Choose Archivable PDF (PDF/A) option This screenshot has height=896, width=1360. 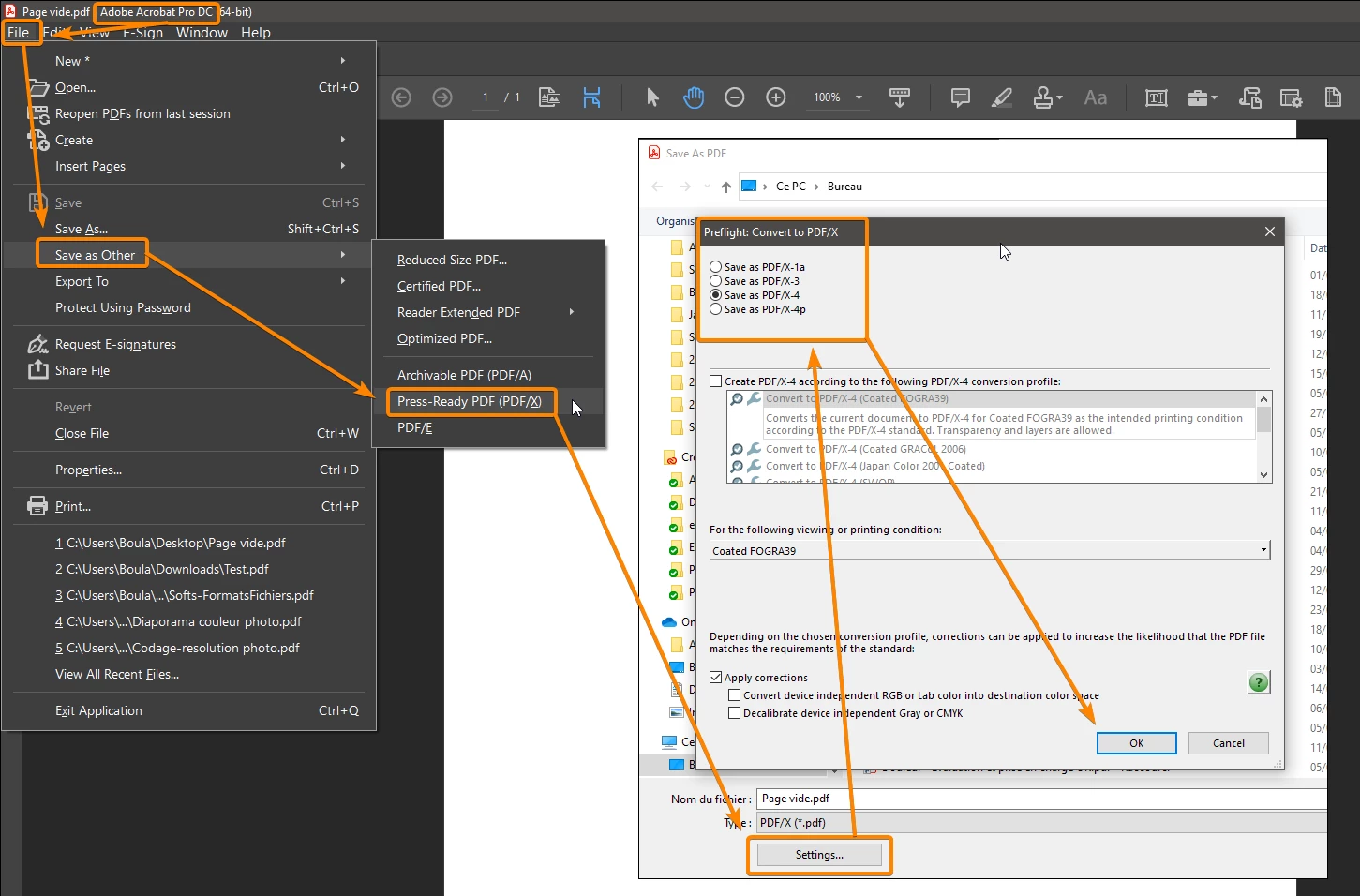[464, 375]
